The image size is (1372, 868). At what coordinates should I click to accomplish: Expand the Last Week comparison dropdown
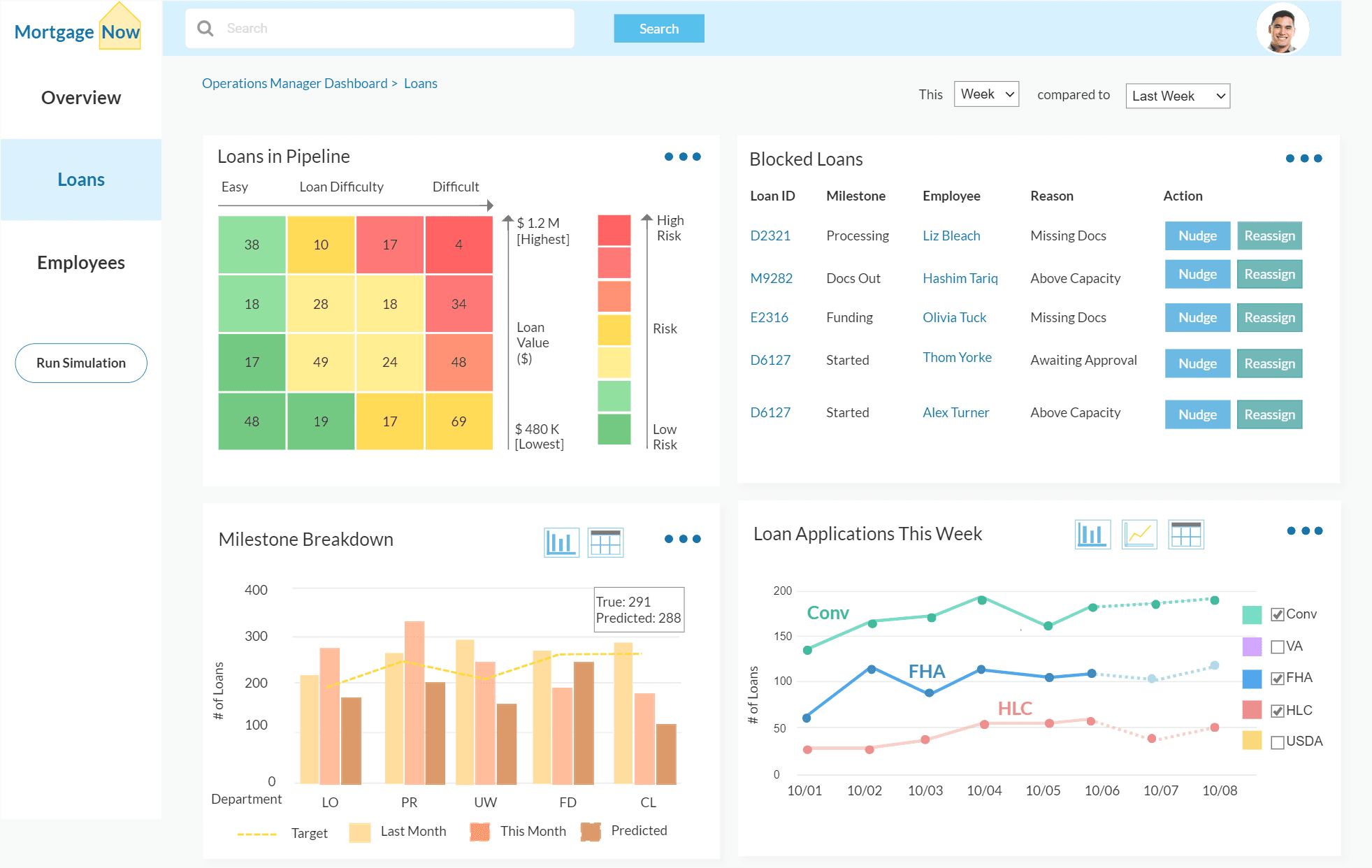tap(1178, 96)
